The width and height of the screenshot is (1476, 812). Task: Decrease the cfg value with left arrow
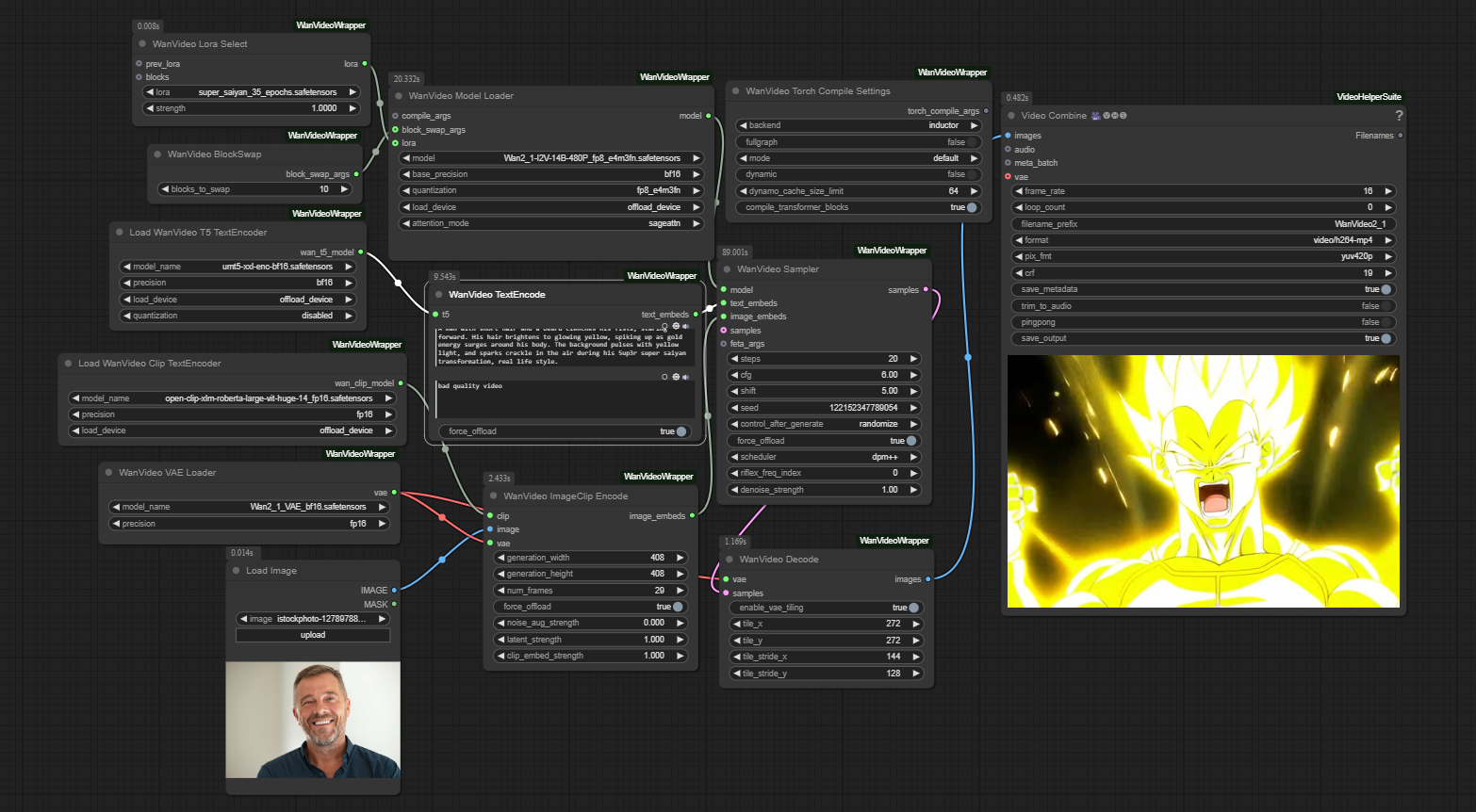coord(735,375)
